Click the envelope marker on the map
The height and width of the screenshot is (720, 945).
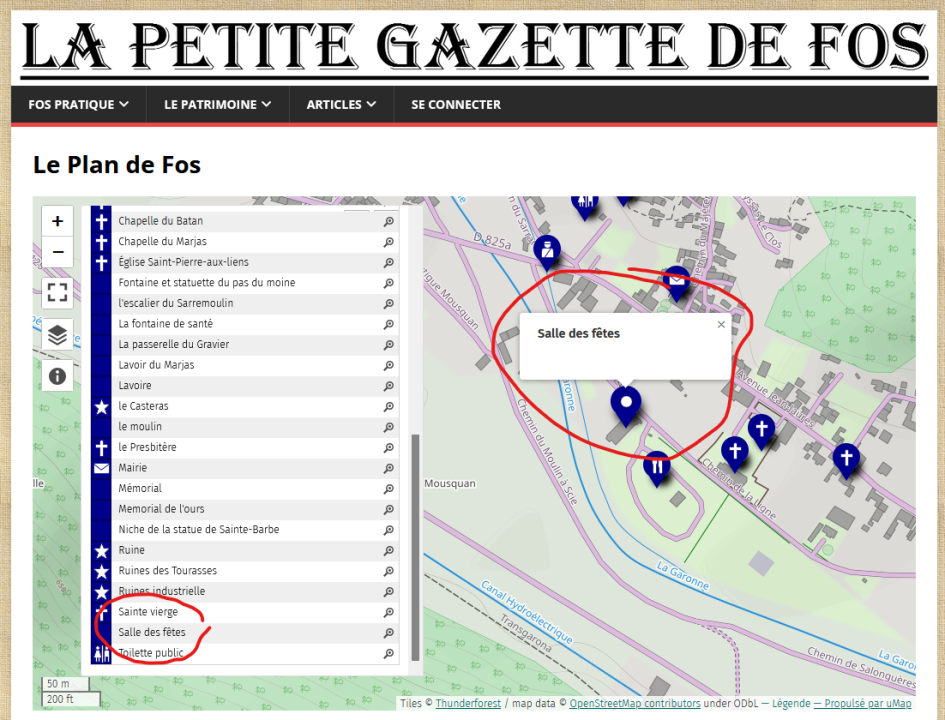[677, 281]
